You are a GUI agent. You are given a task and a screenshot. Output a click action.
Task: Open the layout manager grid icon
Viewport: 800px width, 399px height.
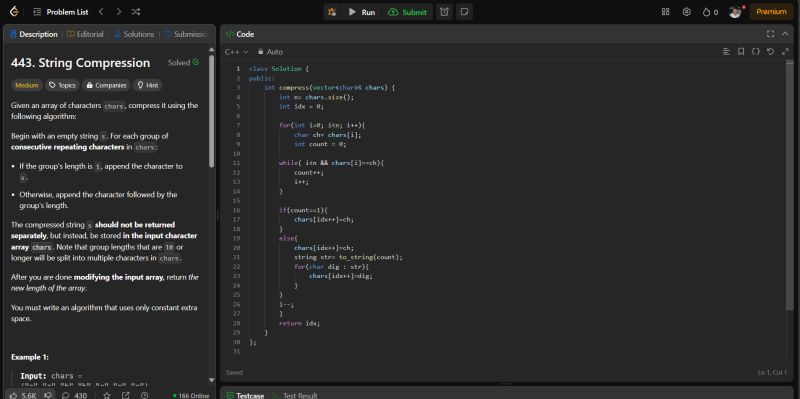coord(665,12)
